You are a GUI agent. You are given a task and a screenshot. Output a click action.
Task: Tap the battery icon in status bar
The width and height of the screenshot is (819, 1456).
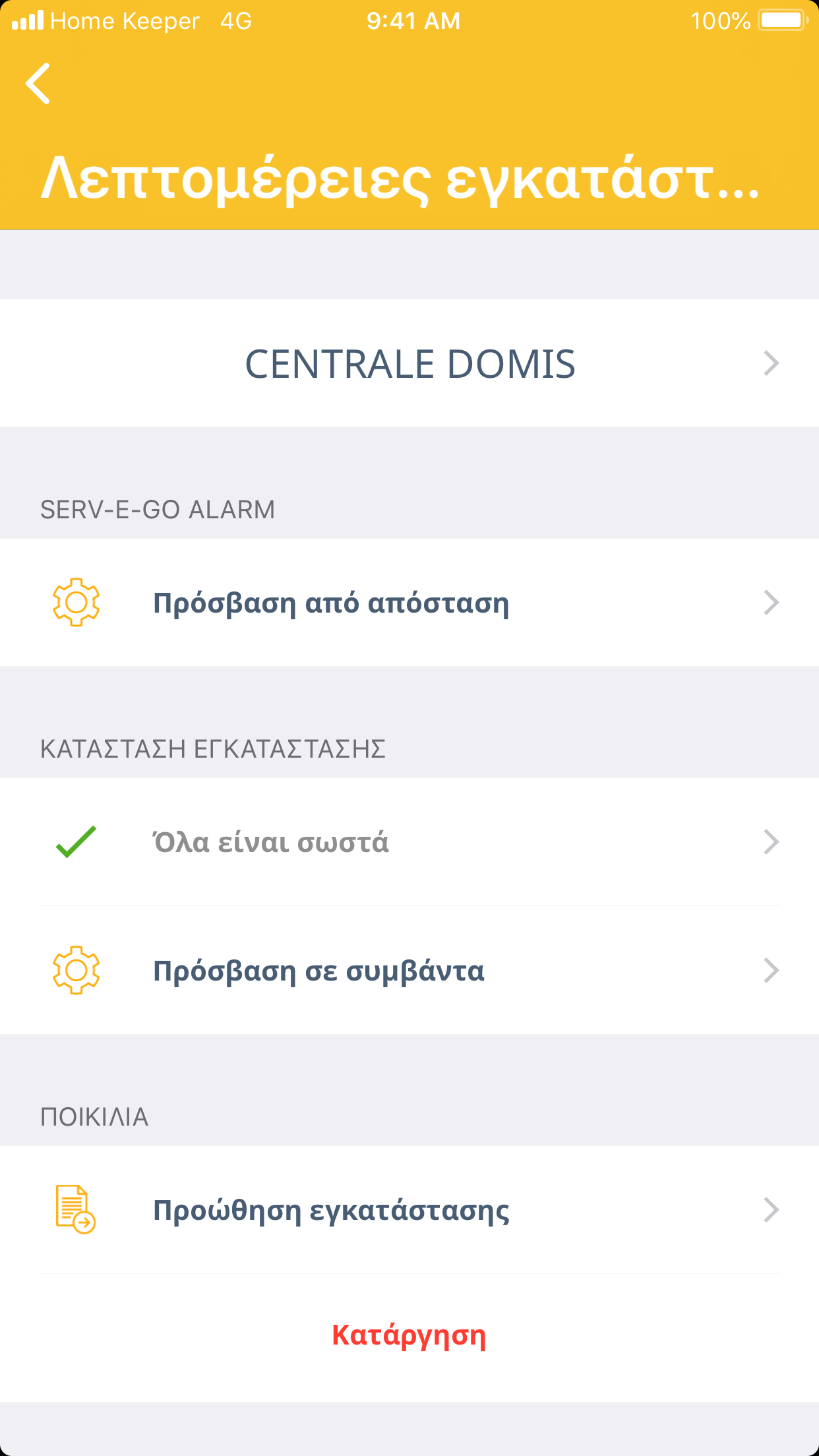coord(783,20)
